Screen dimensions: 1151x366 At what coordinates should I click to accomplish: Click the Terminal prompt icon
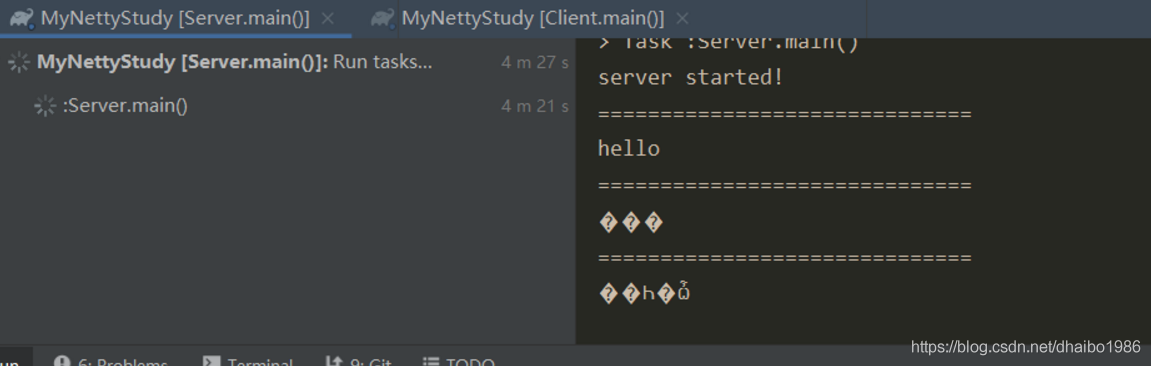tap(211, 362)
